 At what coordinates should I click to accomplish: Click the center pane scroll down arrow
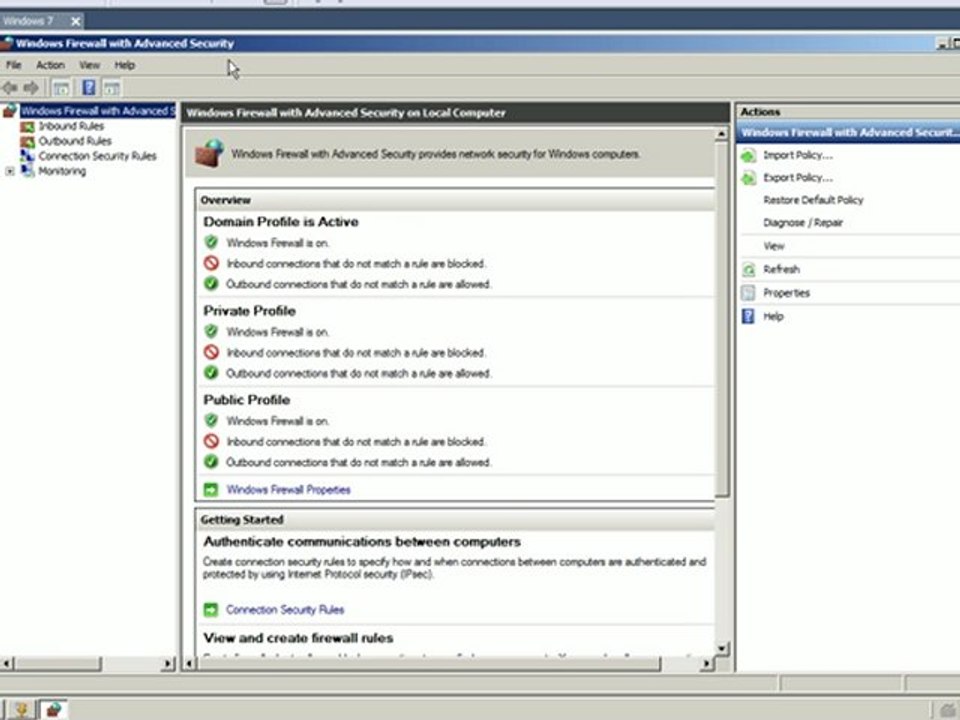point(722,648)
